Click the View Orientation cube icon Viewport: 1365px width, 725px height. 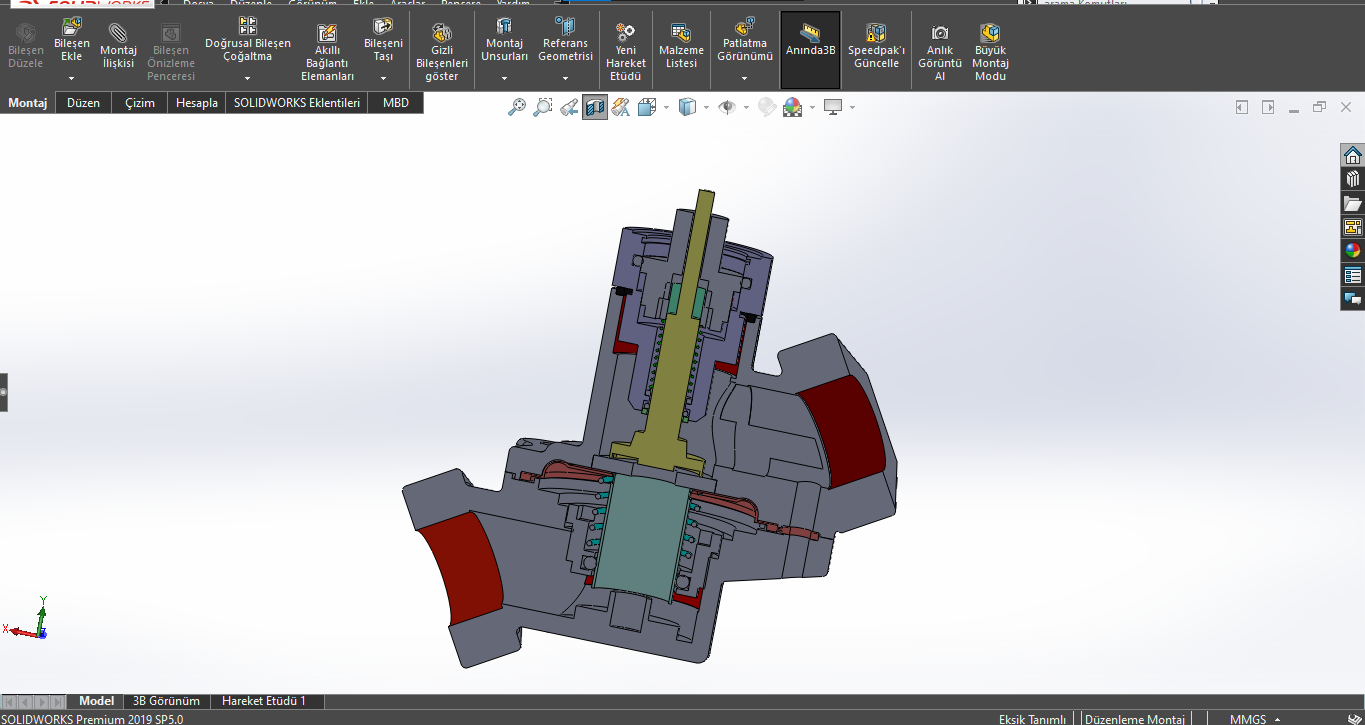click(646, 107)
